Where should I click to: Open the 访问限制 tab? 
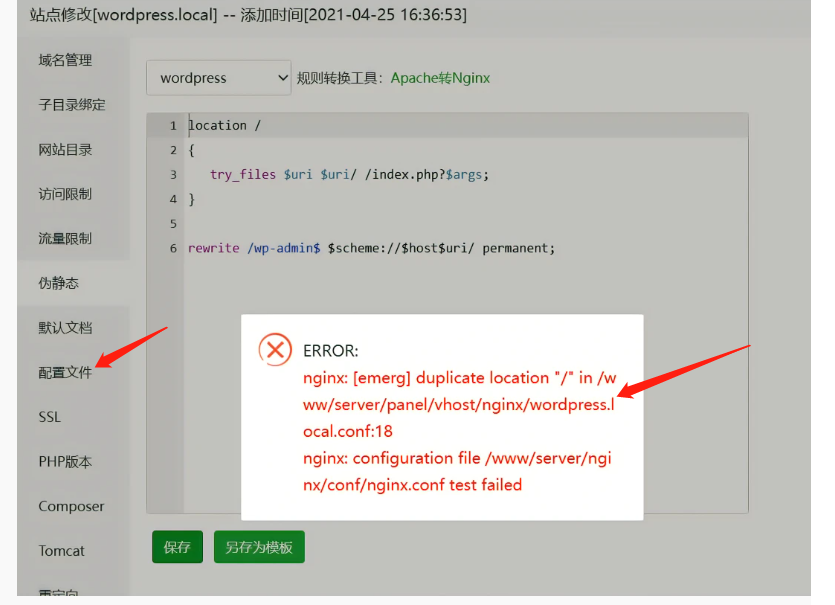65,194
